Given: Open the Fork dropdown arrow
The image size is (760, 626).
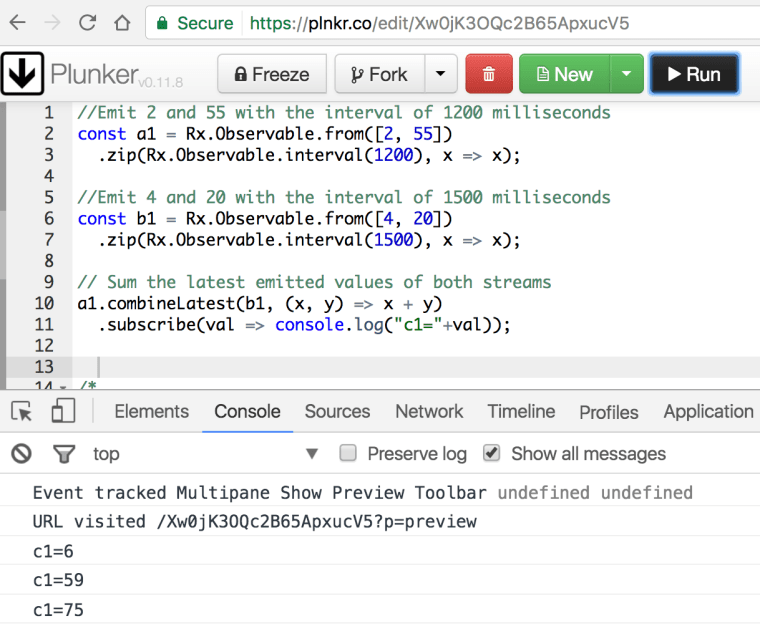Looking at the screenshot, I should click(x=440, y=74).
